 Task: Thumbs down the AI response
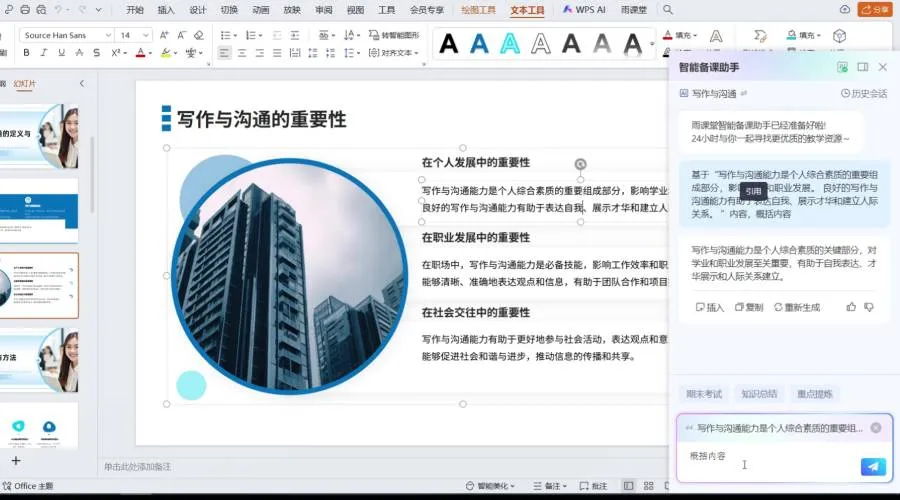pos(869,307)
